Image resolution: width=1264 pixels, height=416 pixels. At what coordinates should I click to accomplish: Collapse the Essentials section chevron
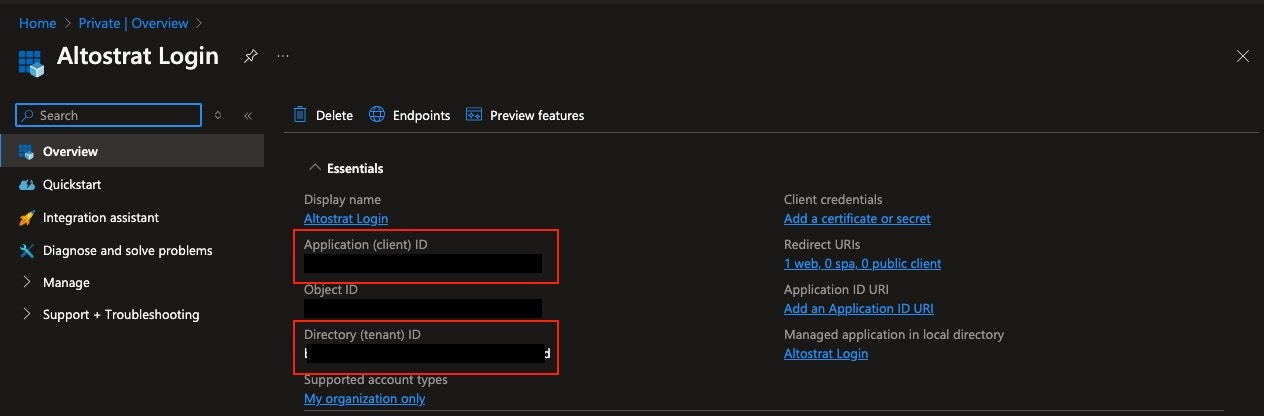315,168
